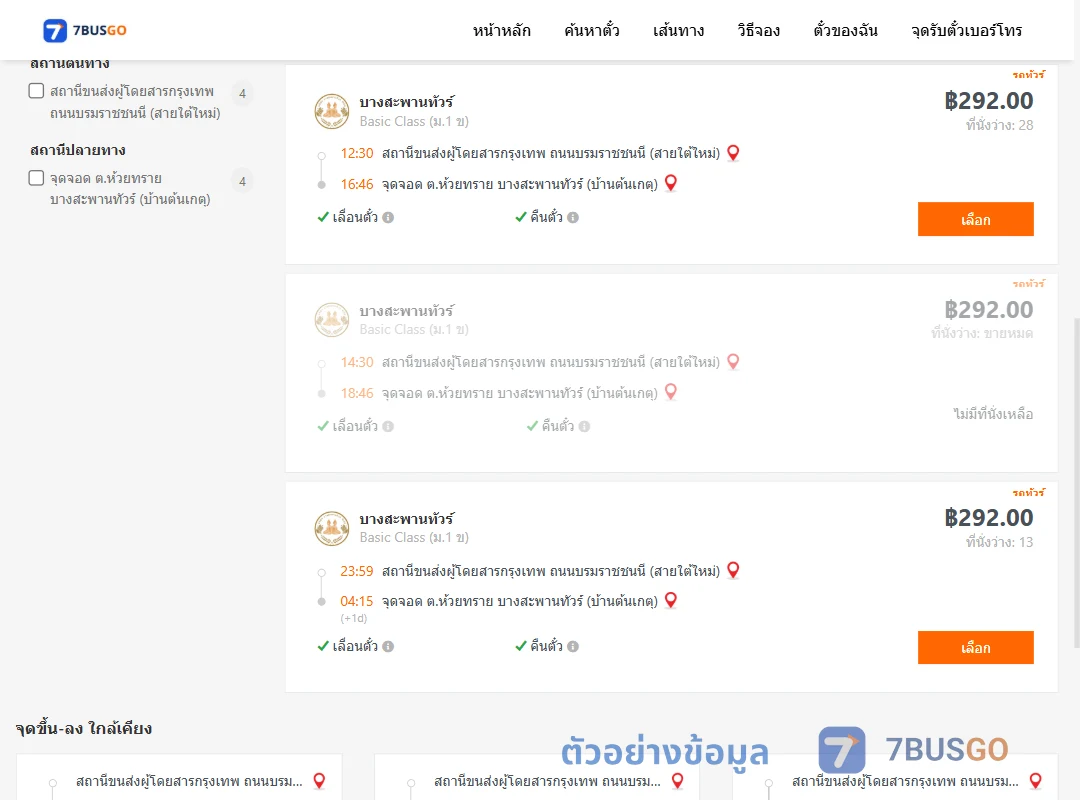
Task: Check destination จุดจอด ต.ห้วยทราย filter checkbox
Action: point(37,178)
